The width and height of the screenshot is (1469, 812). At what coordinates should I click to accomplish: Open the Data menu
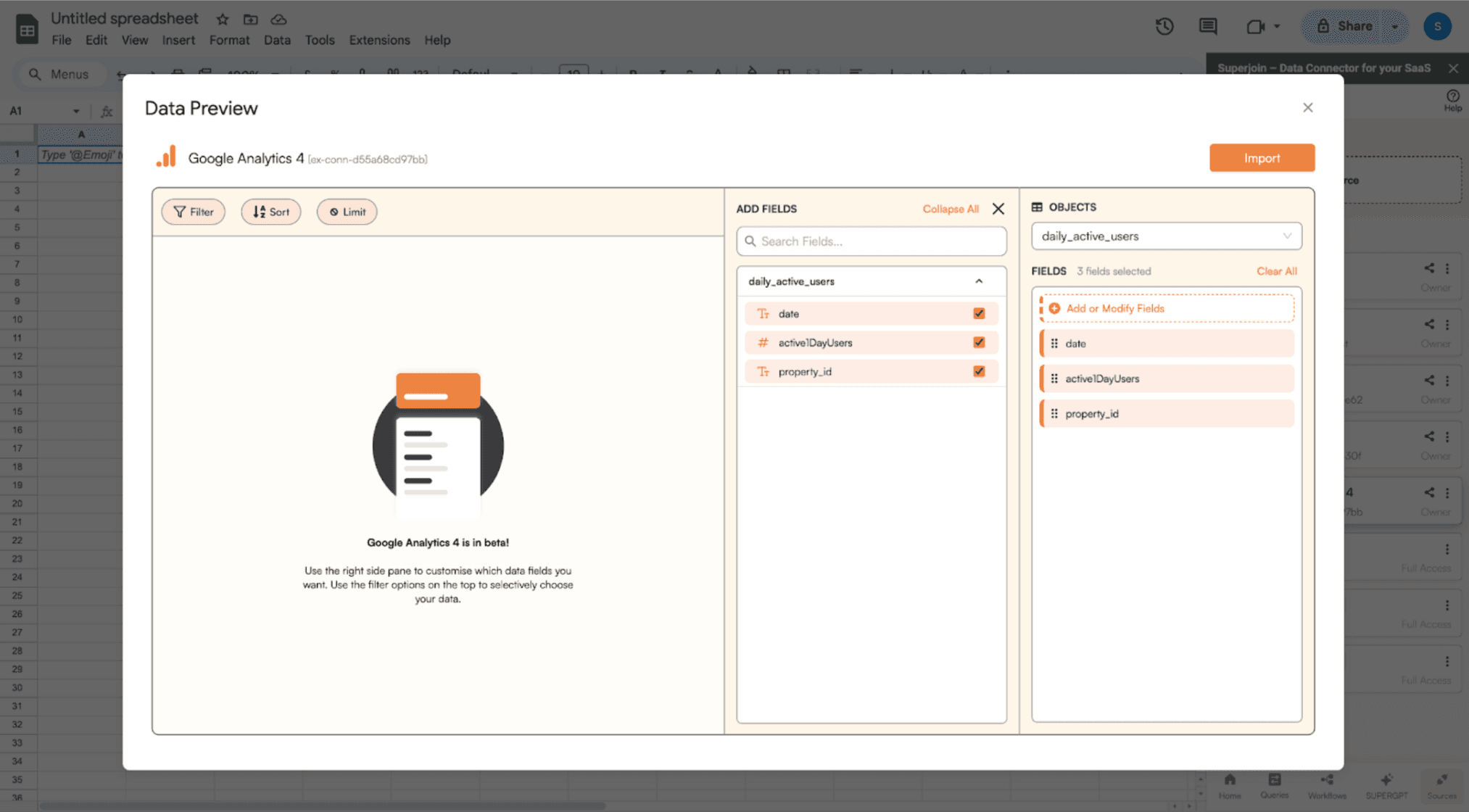277,40
